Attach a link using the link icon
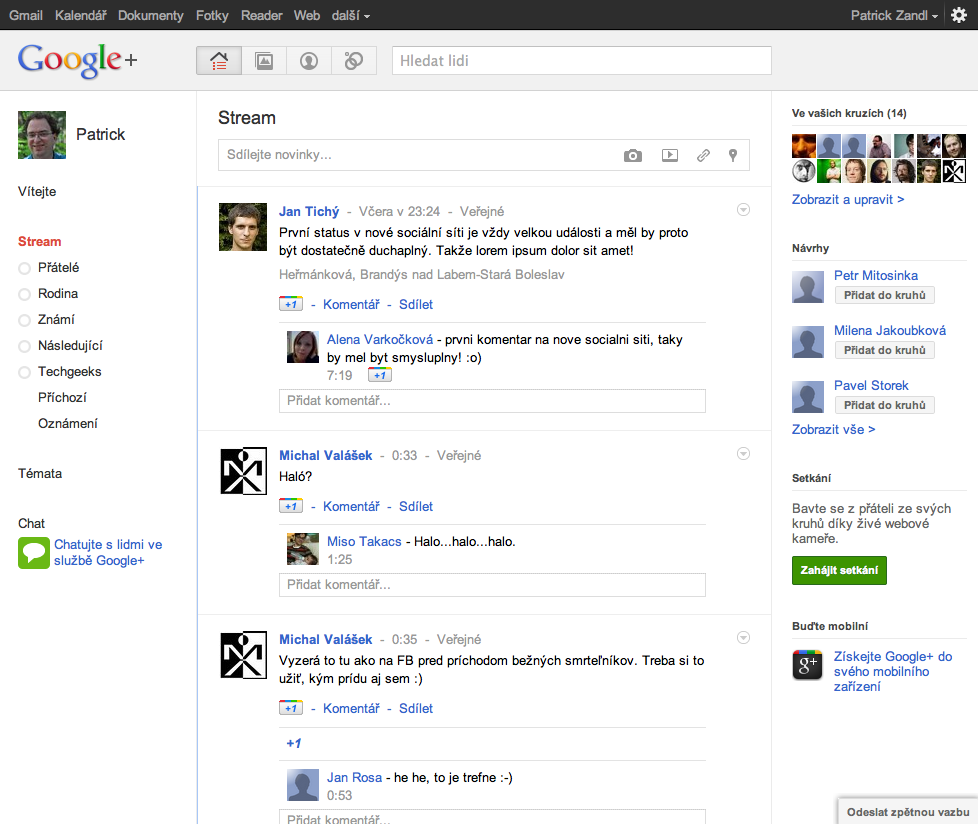This screenshot has width=978, height=824. tap(702, 156)
